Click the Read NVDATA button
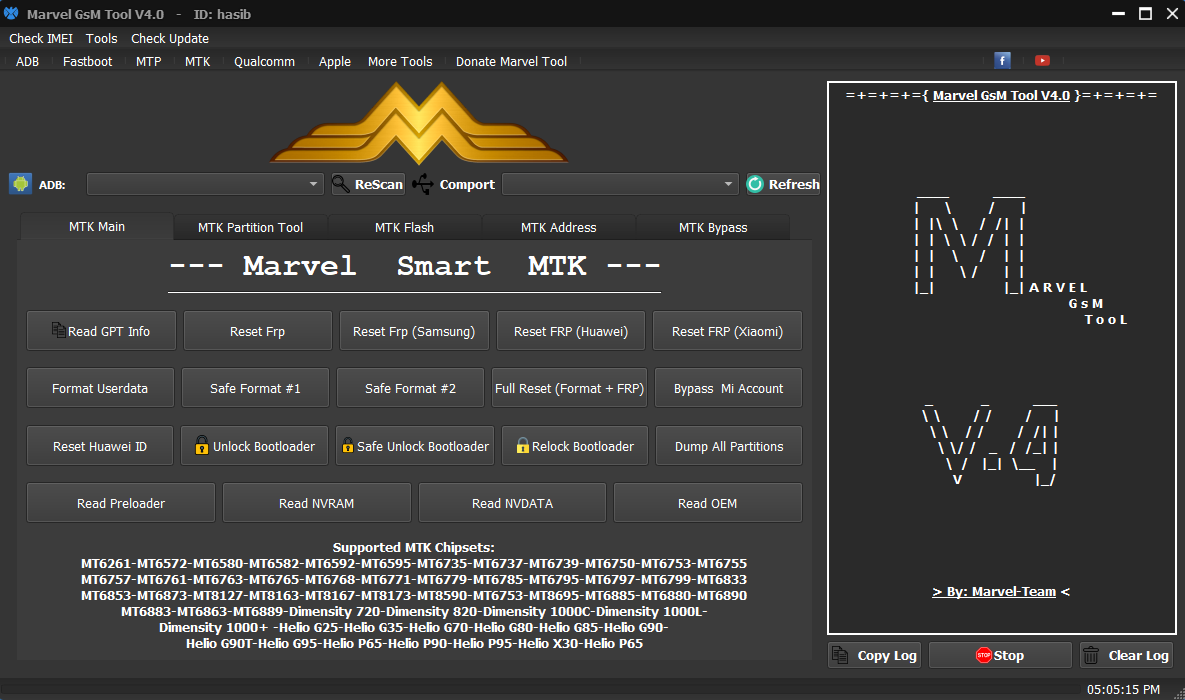The height and width of the screenshot is (700, 1185). tap(512, 503)
